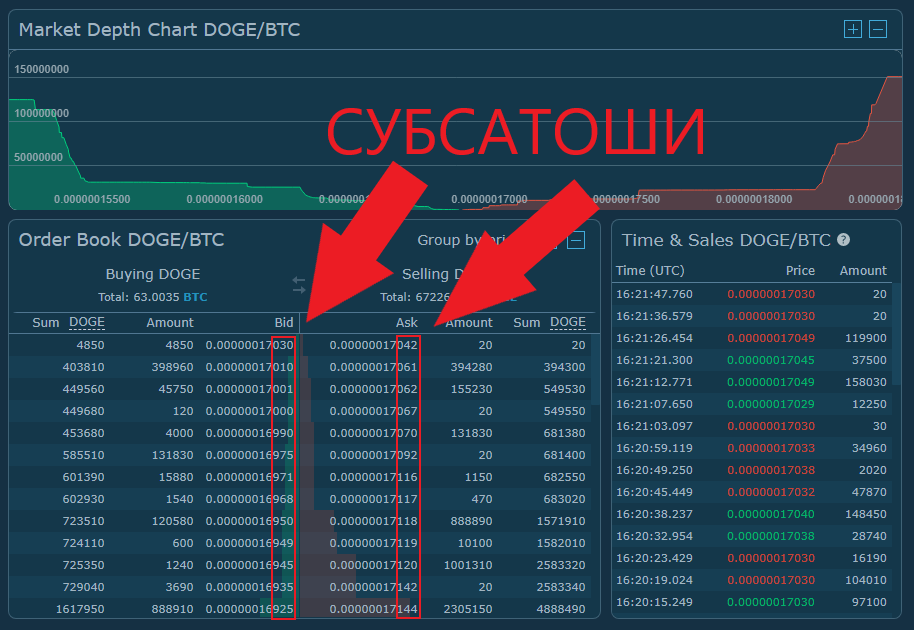Select bid price 0.0000016975
914x630 pixels.
249,455
